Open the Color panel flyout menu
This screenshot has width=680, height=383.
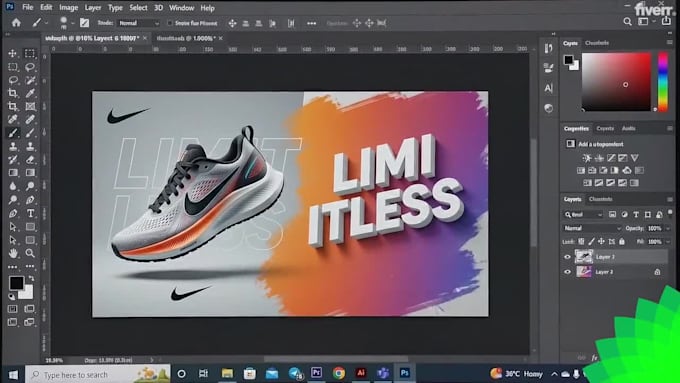(x=670, y=43)
